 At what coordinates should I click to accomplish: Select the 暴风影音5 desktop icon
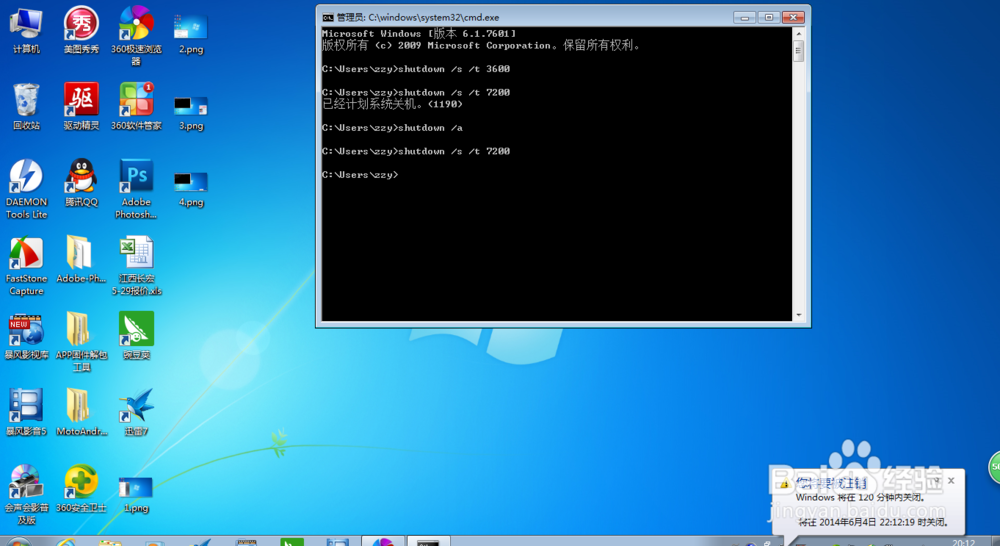point(26,413)
